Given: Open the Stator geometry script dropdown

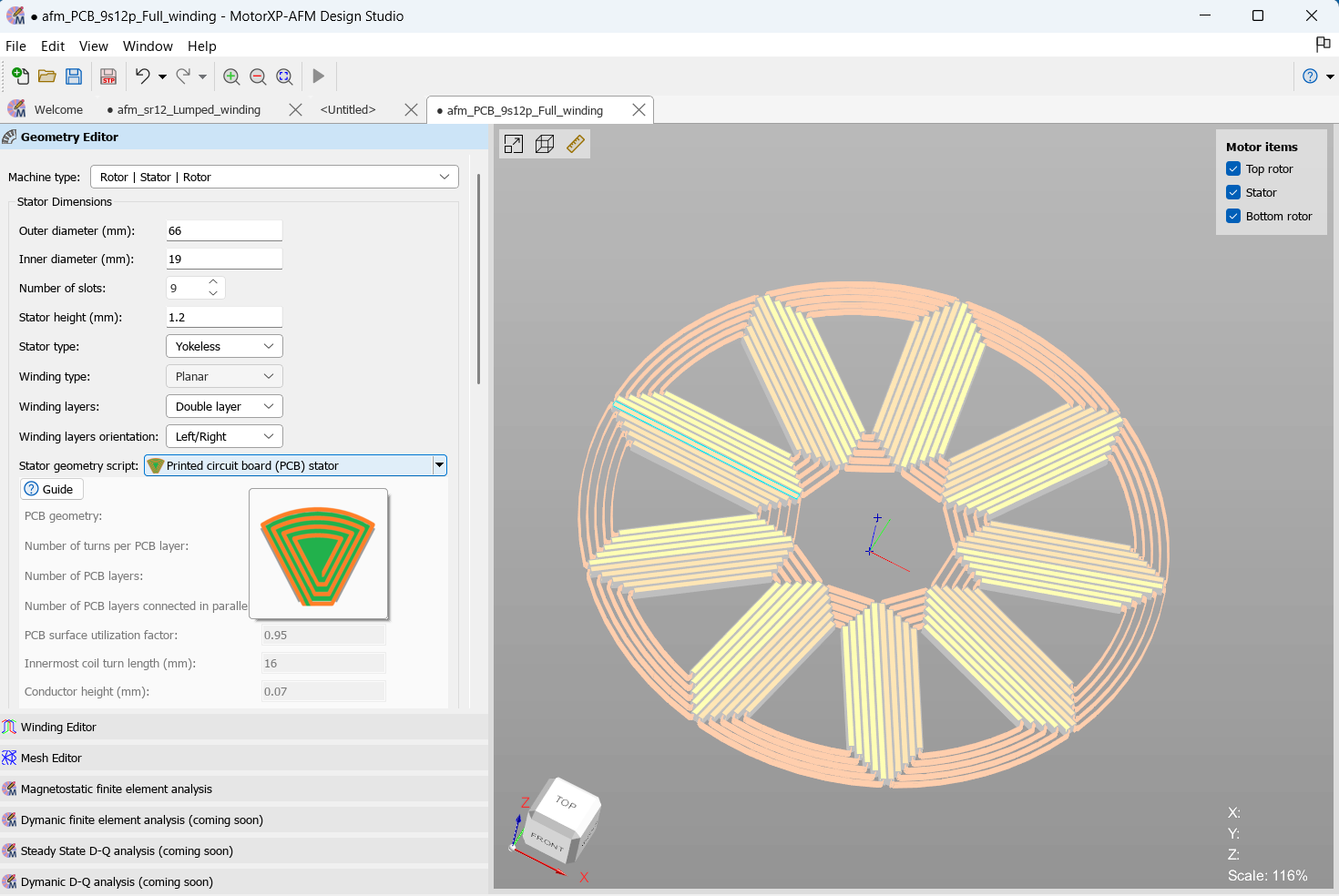Looking at the screenshot, I should [439, 465].
